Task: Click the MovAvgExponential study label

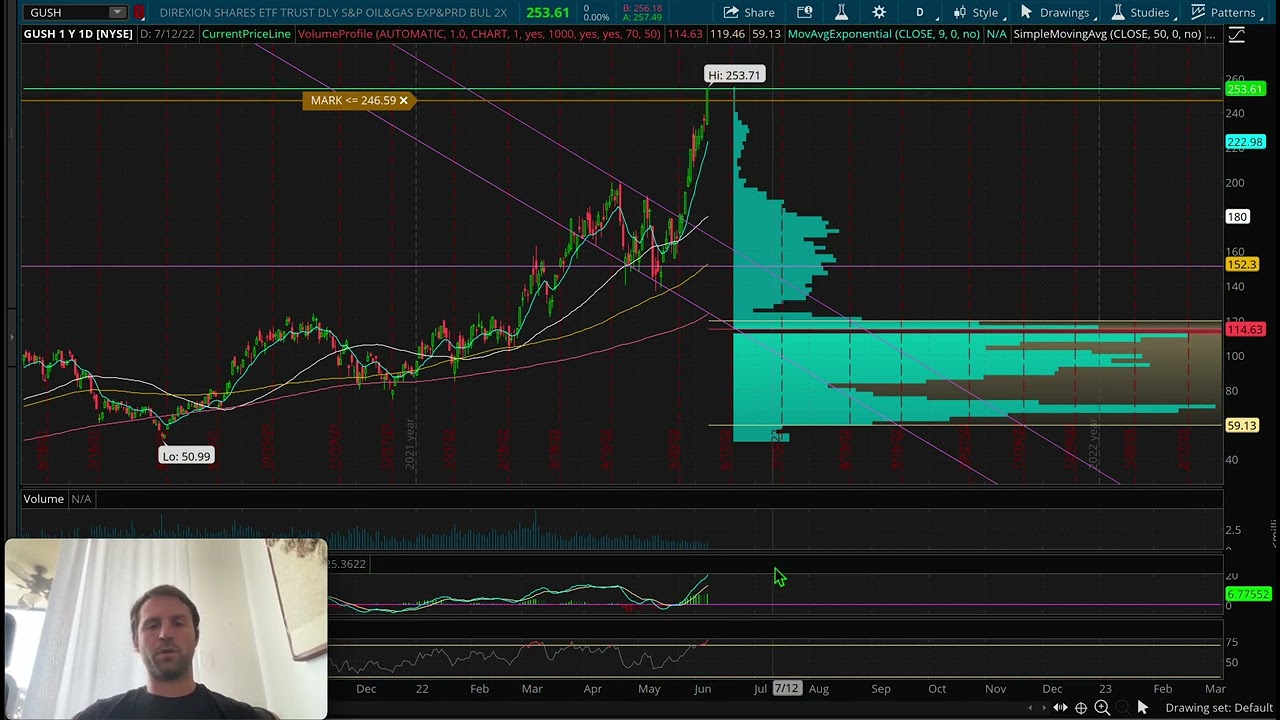Action: pyautogui.click(x=883, y=34)
